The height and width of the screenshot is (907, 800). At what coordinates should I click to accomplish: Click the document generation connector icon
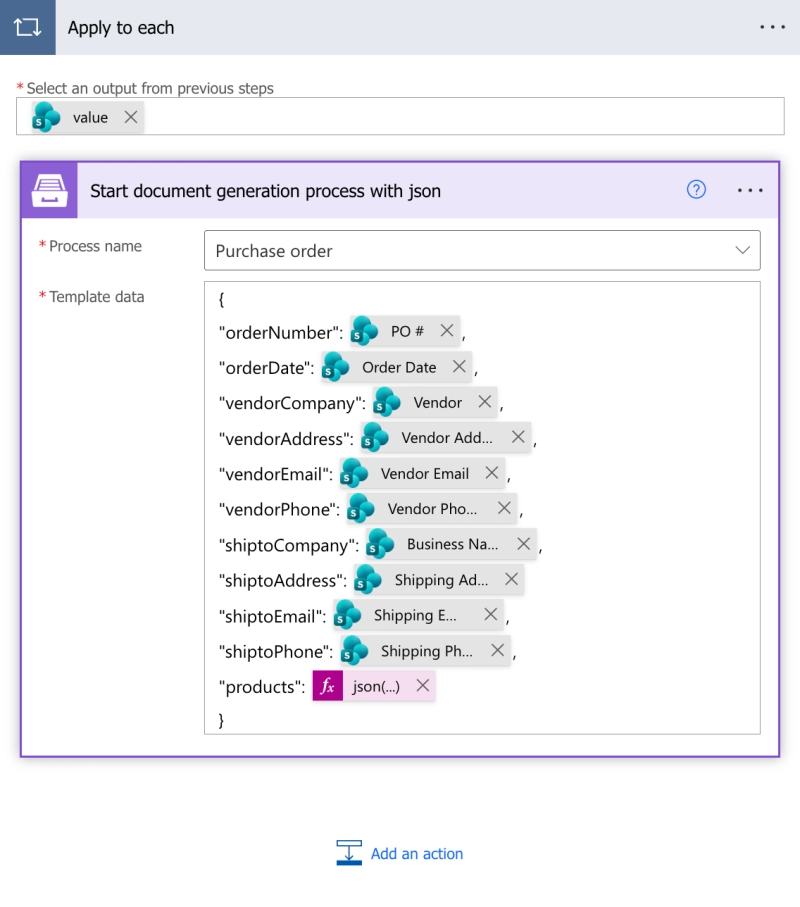49,190
